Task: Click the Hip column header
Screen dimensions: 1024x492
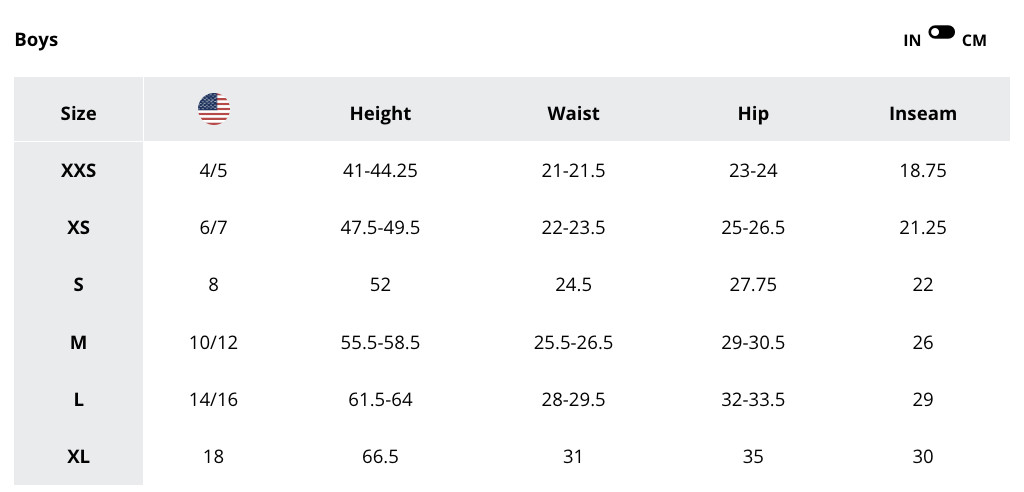Action: [753, 113]
